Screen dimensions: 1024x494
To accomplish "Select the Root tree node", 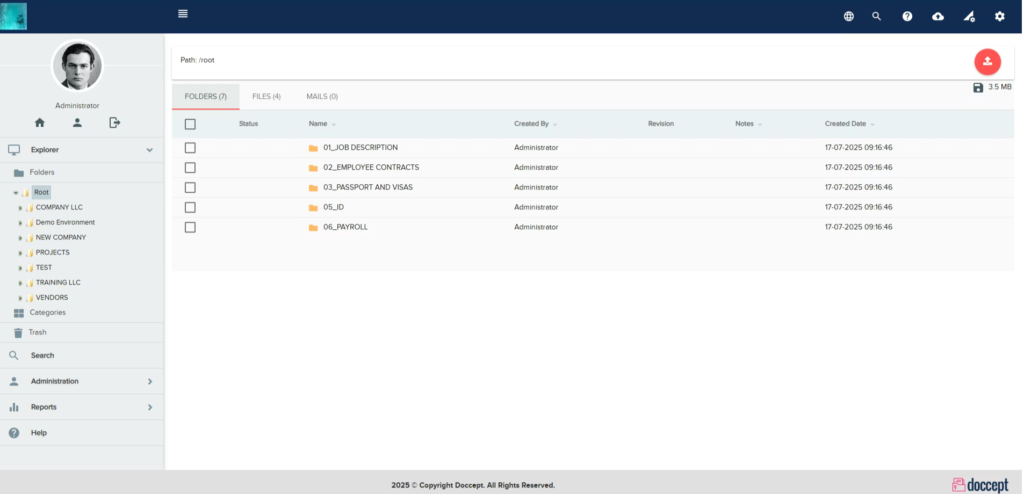I will click(x=41, y=193).
